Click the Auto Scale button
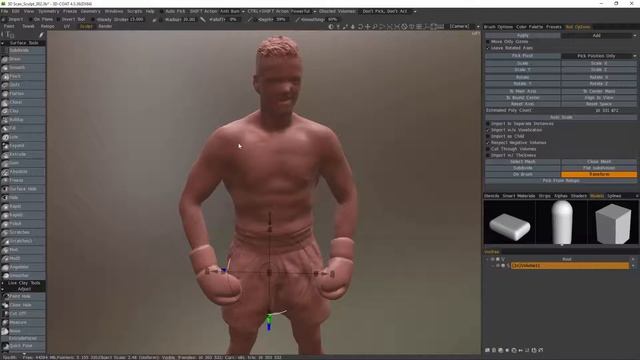This screenshot has height=360, width=640. coord(561,117)
